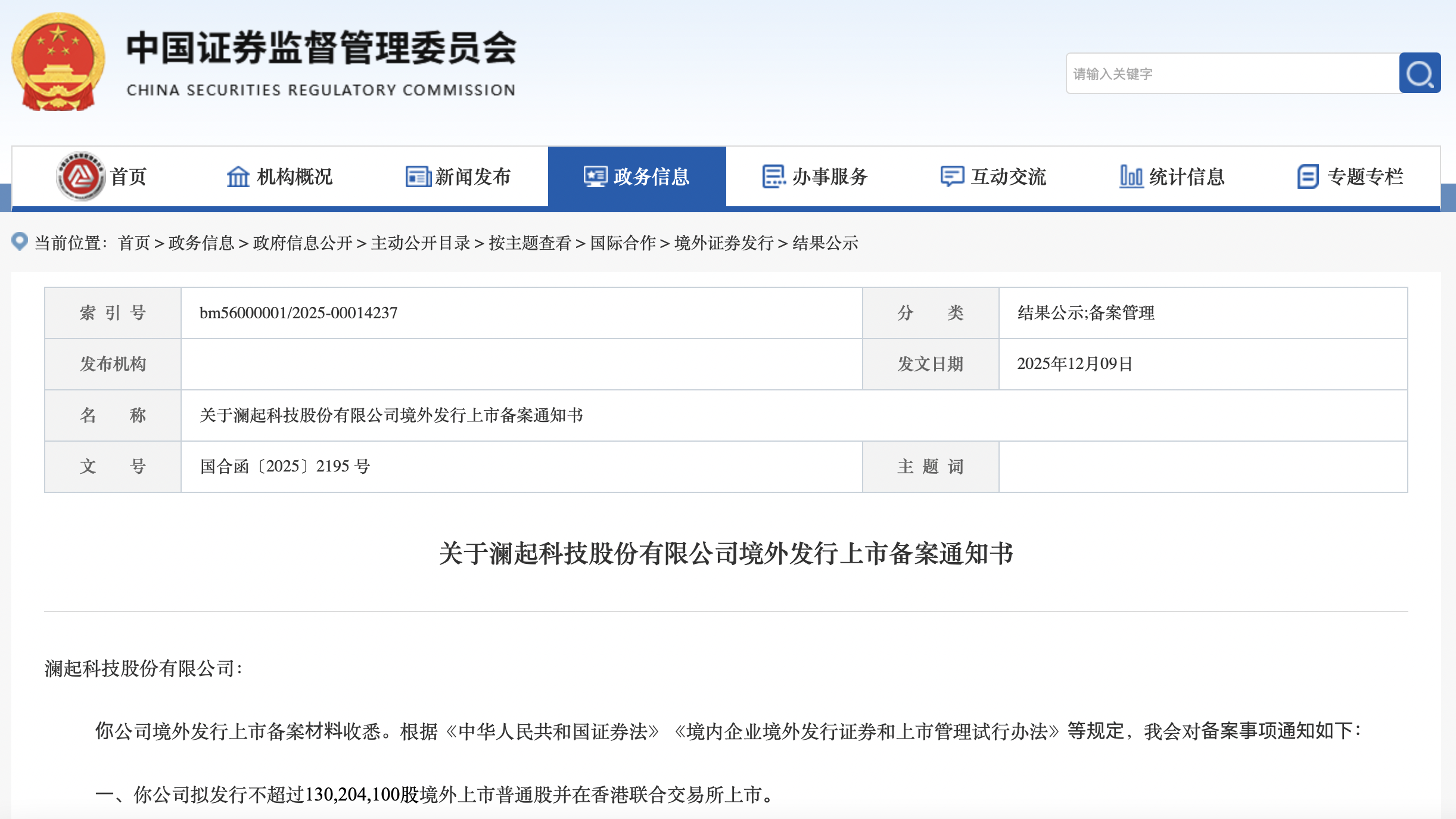The width and height of the screenshot is (1456, 819).
Task: Click the location pin icon in breadcrumb
Action: [20, 241]
